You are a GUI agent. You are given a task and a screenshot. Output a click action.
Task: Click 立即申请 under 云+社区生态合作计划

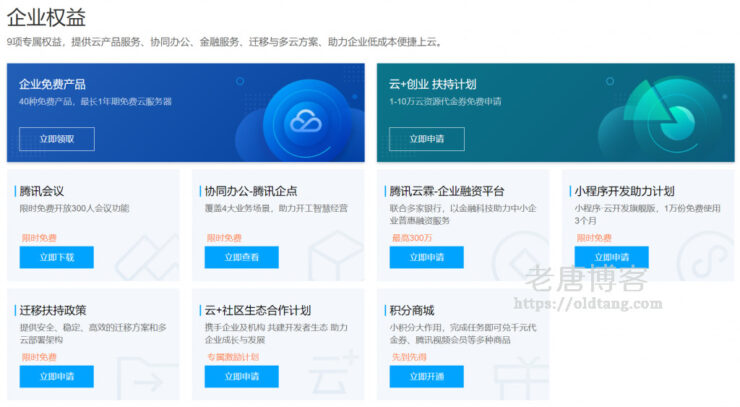[242, 376]
